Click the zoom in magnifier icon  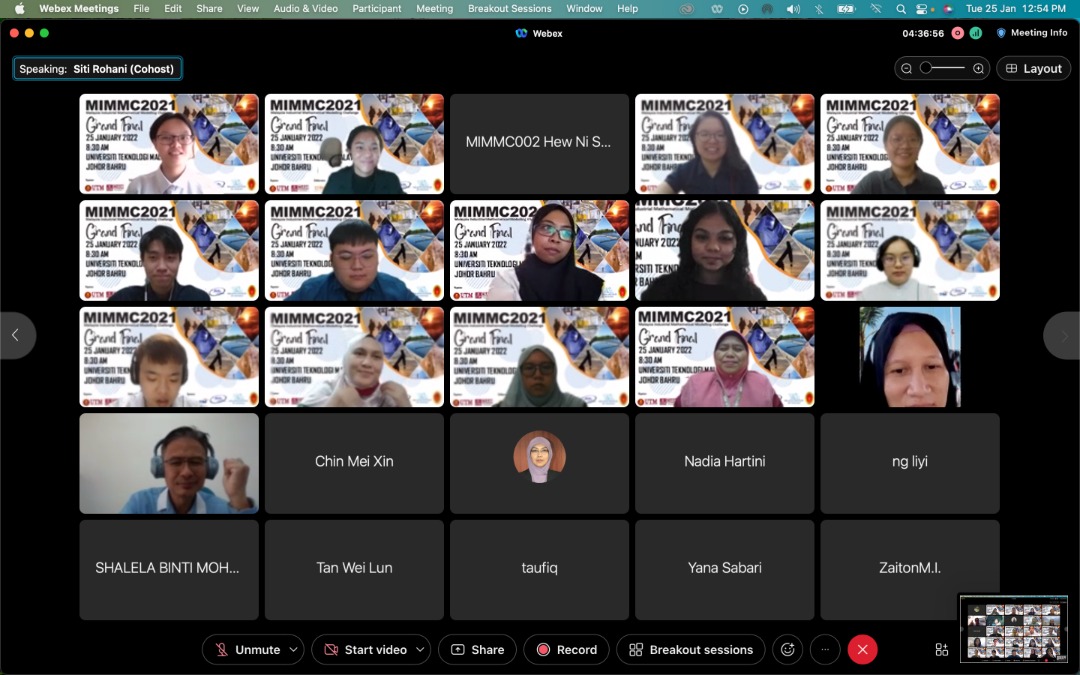[x=979, y=69]
